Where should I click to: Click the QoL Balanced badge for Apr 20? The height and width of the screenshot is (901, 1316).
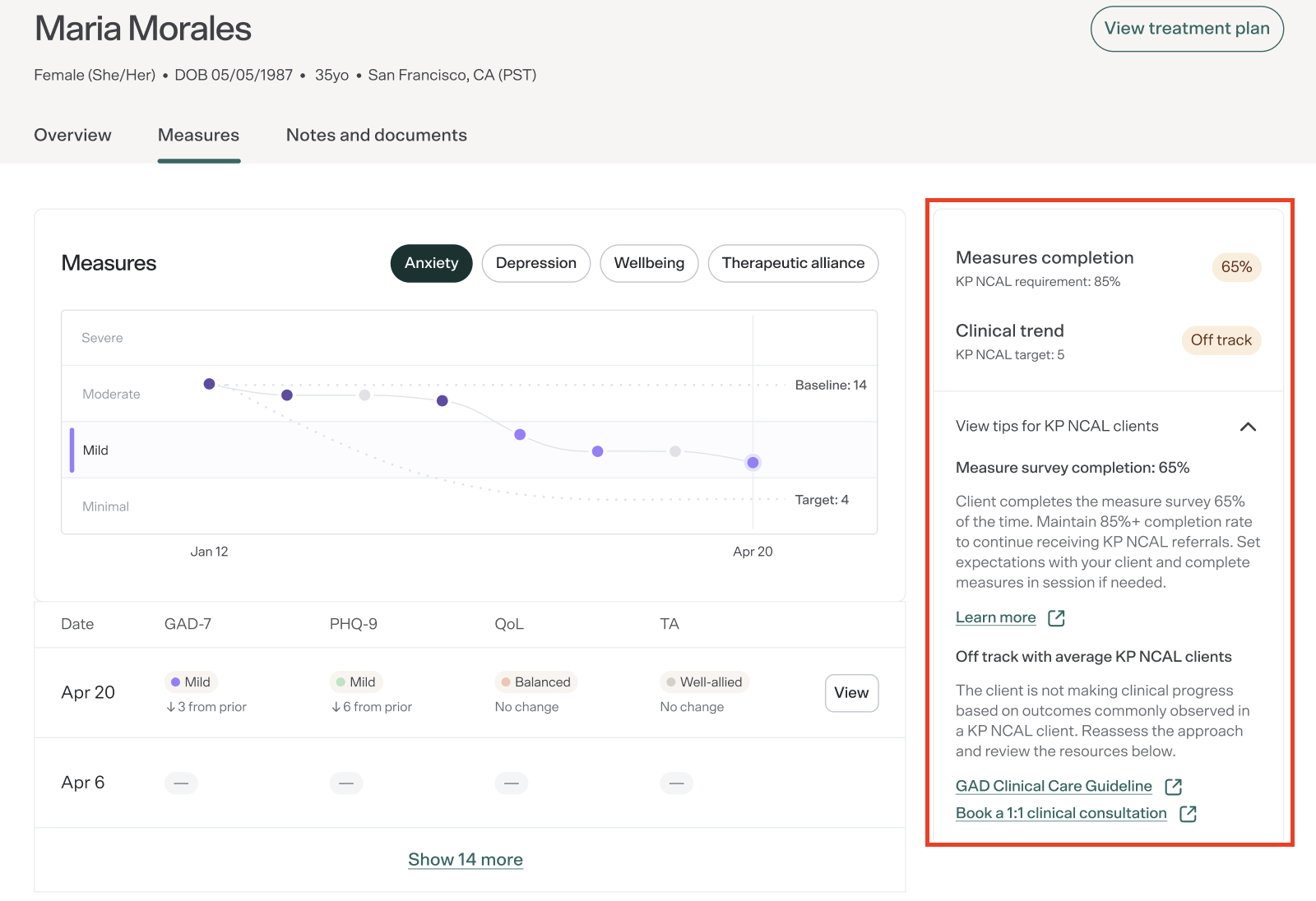pyautogui.click(x=535, y=682)
